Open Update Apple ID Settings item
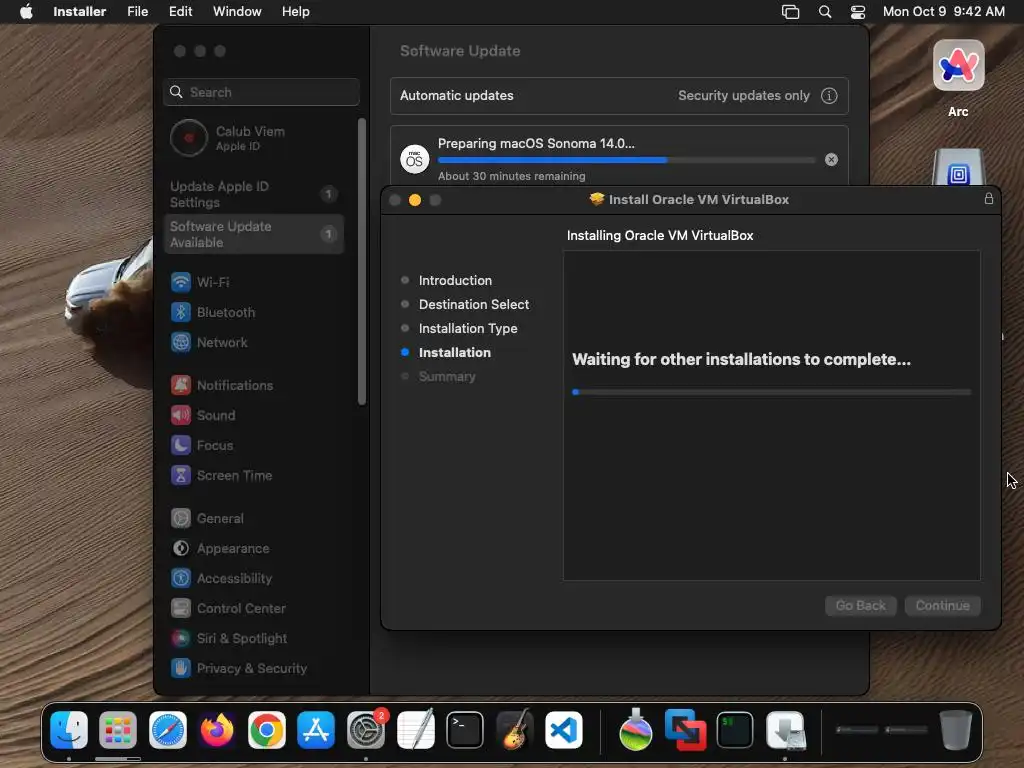This screenshot has height=768, width=1024. (255, 194)
